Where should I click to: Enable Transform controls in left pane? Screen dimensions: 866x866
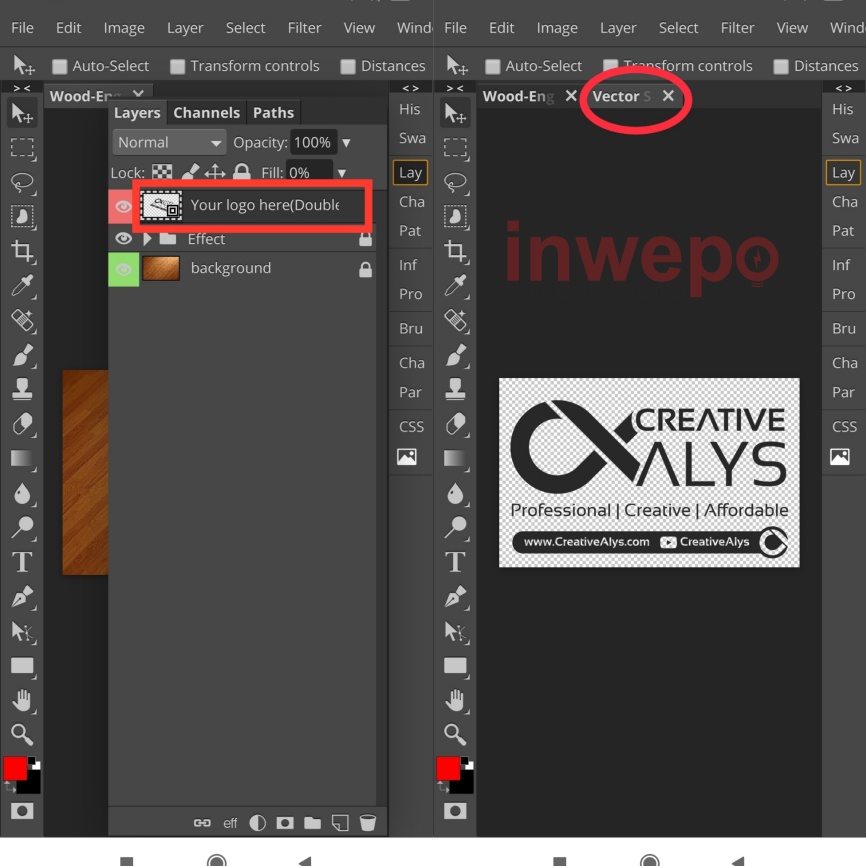pos(245,66)
